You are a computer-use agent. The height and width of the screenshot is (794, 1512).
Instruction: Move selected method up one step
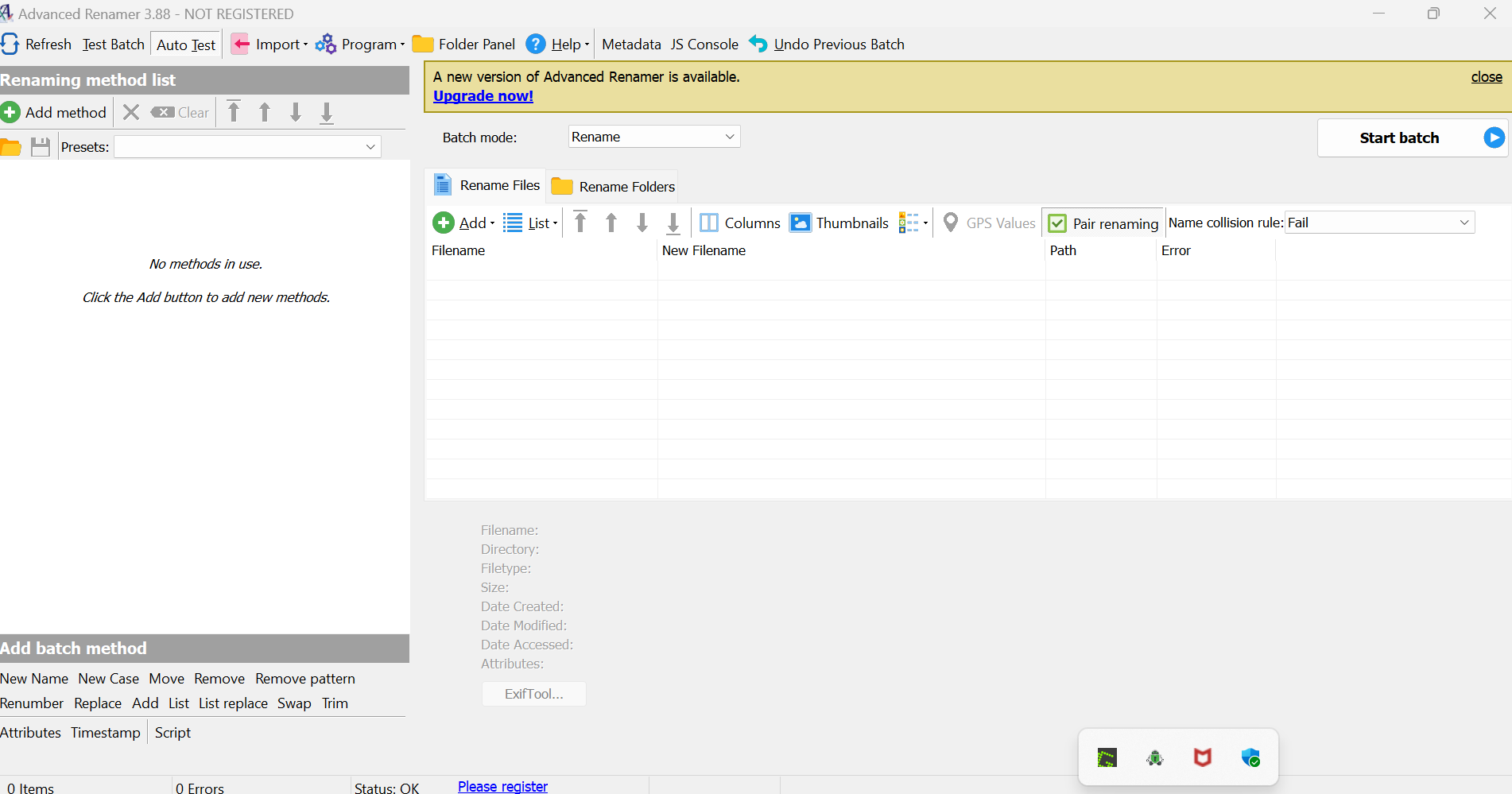tap(265, 112)
